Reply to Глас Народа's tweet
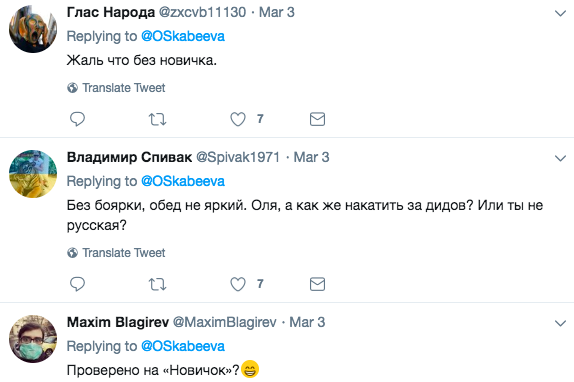This screenshot has width=574, height=382. pyautogui.click(x=77, y=119)
